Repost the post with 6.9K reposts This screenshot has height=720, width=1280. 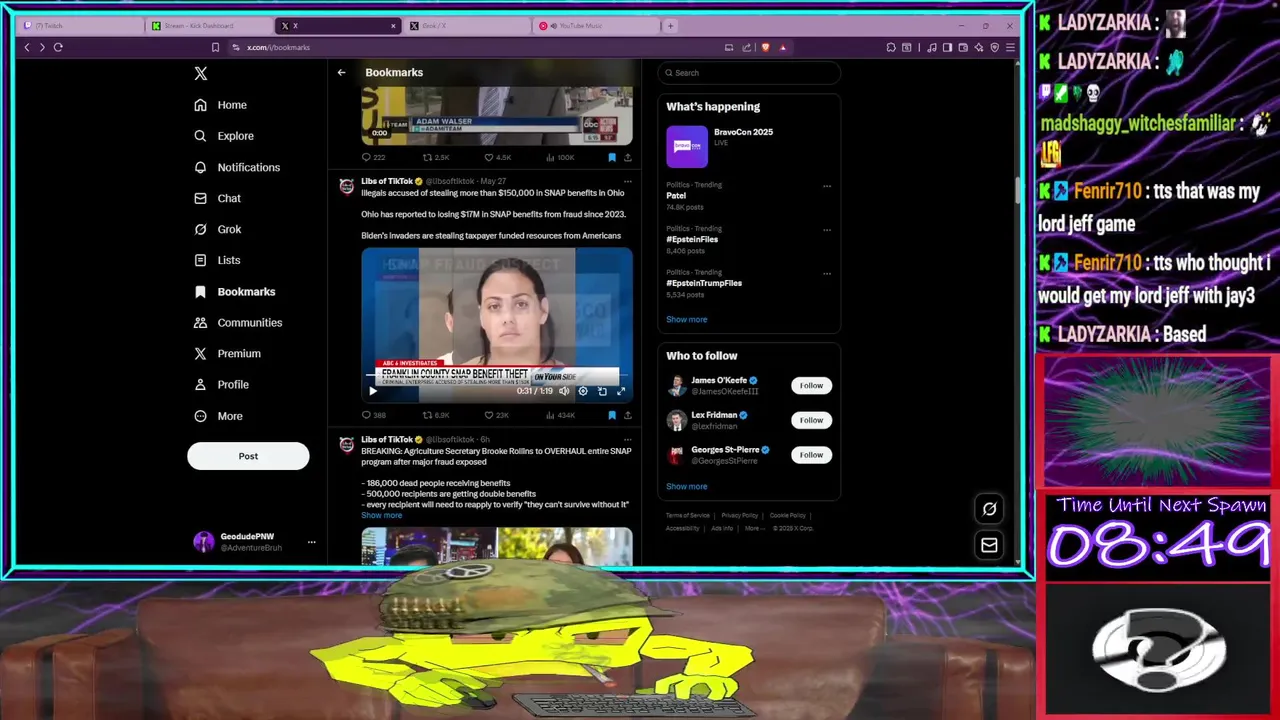(x=436, y=415)
